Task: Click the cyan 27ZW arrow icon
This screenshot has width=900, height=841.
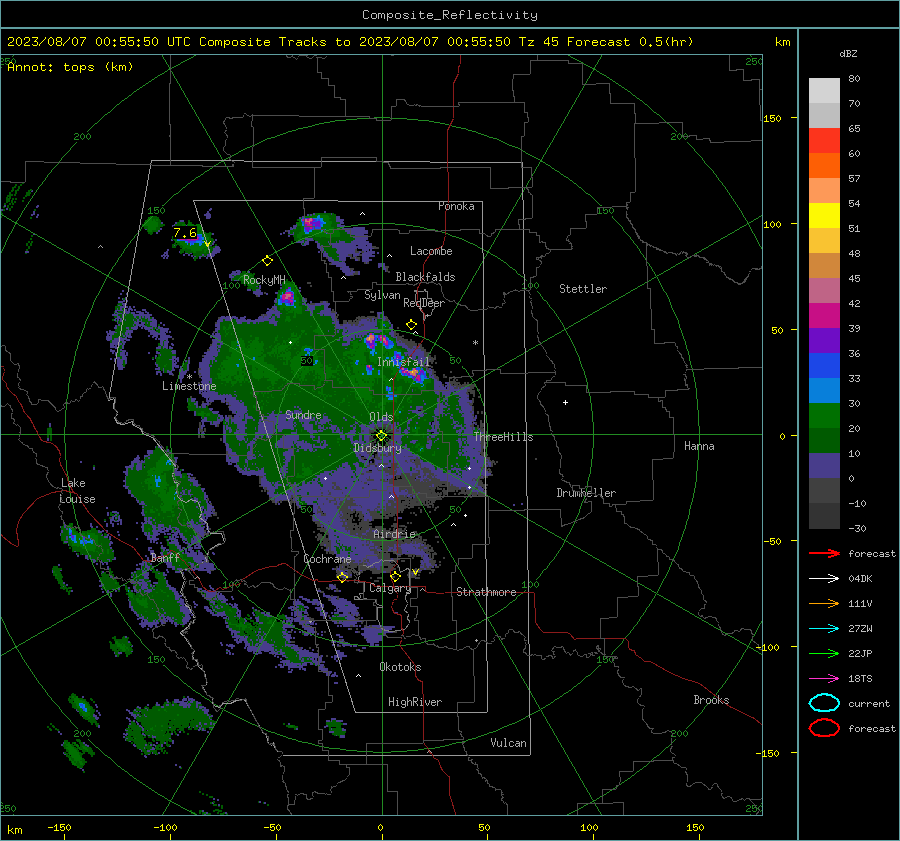Action: click(x=824, y=629)
